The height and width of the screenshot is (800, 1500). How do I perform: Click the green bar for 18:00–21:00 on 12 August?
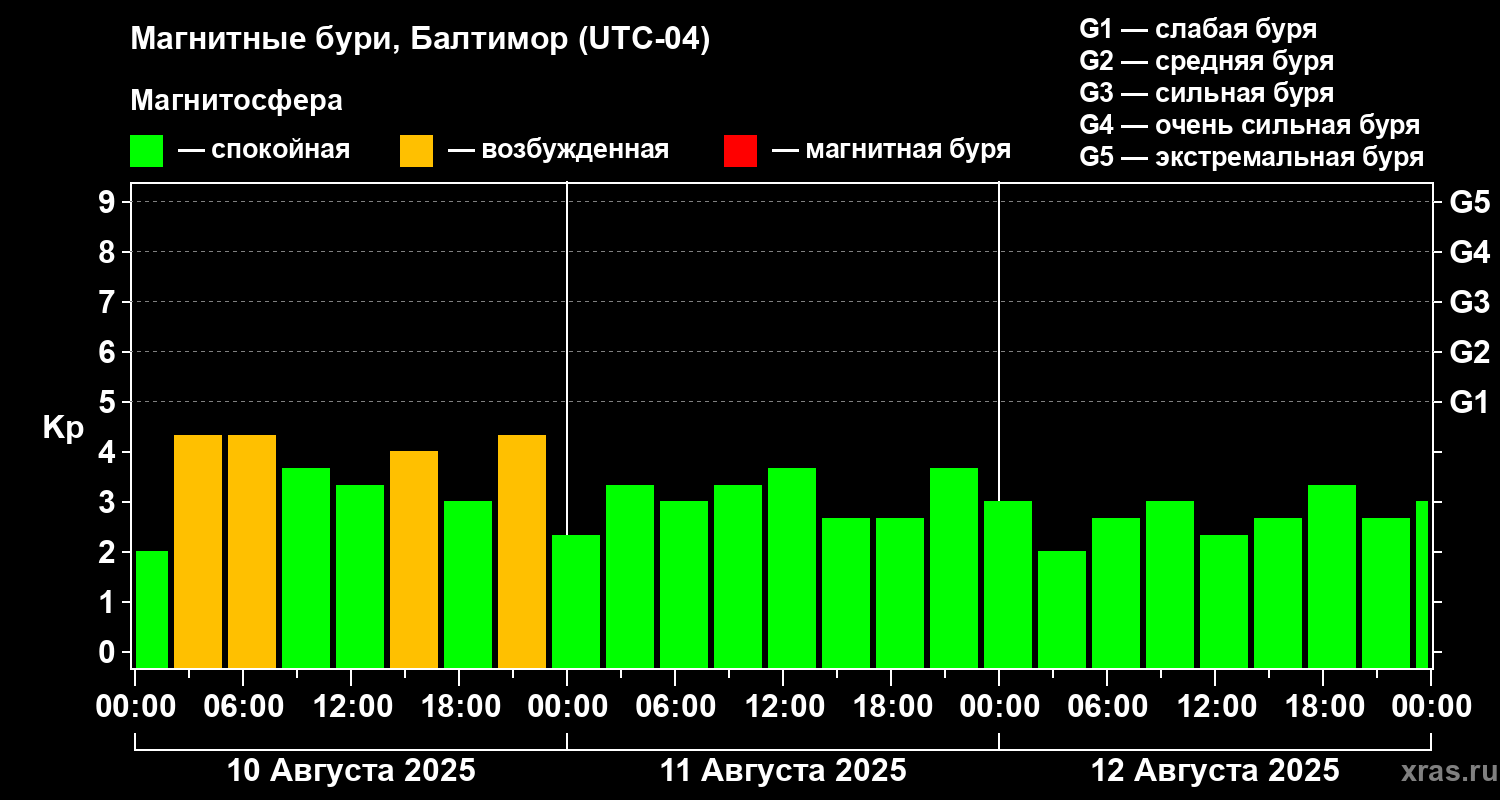point(1332,576)
